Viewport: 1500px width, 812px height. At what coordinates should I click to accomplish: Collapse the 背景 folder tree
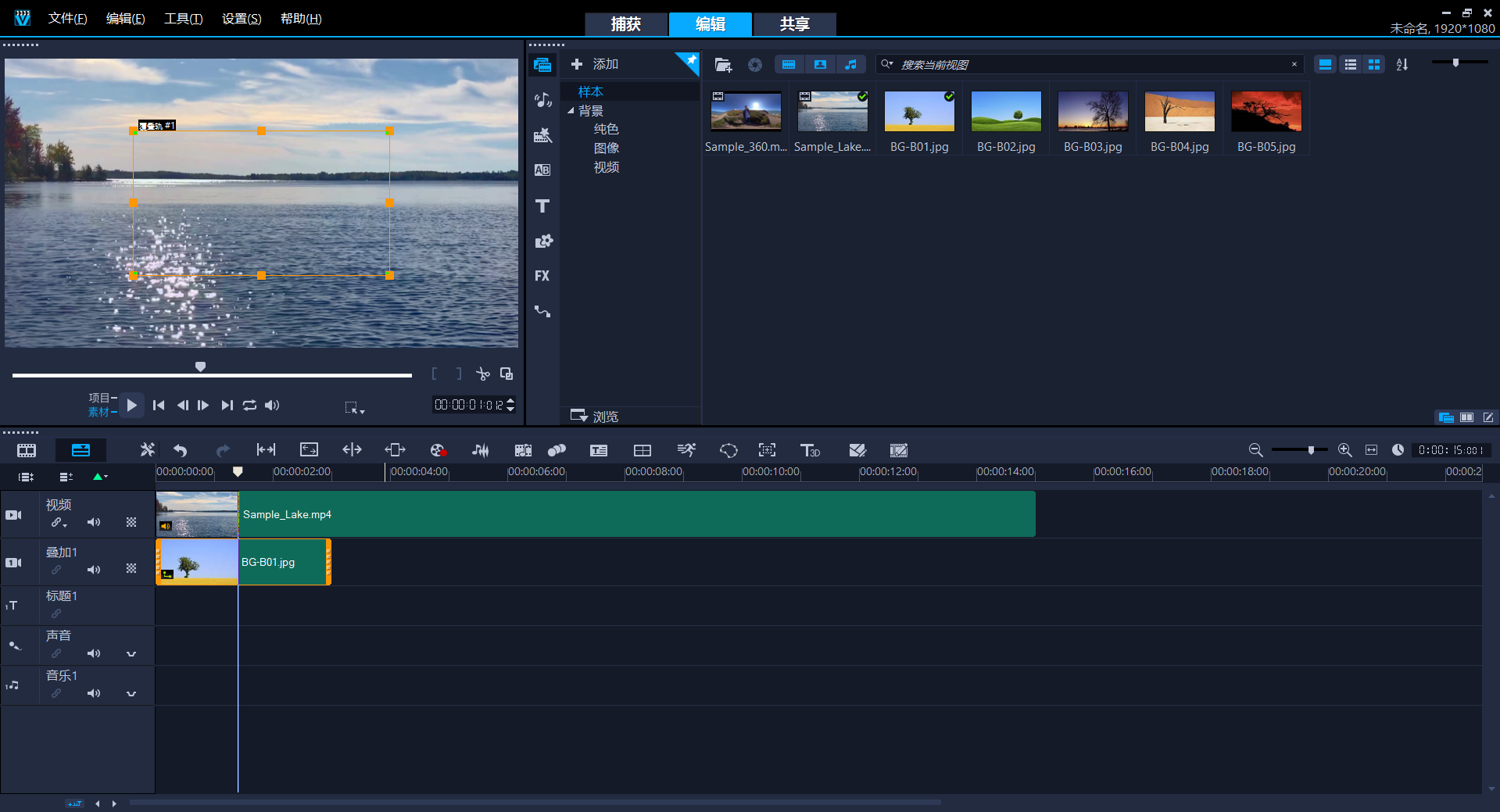pos(571,111)
